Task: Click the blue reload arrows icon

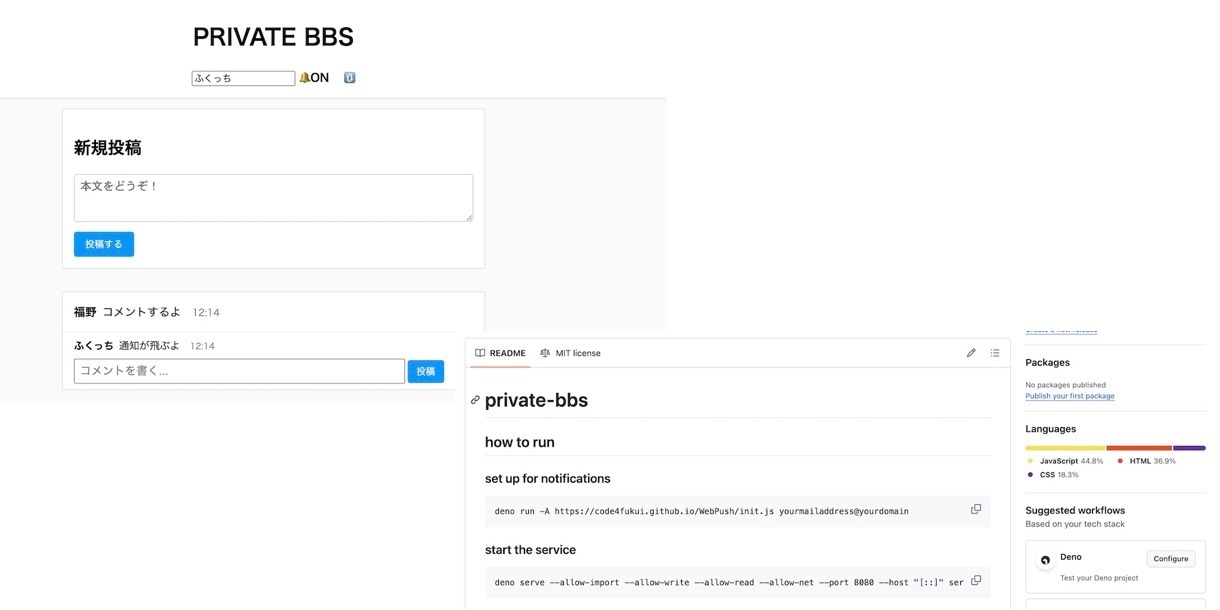Action: click(x=349, y=78)
